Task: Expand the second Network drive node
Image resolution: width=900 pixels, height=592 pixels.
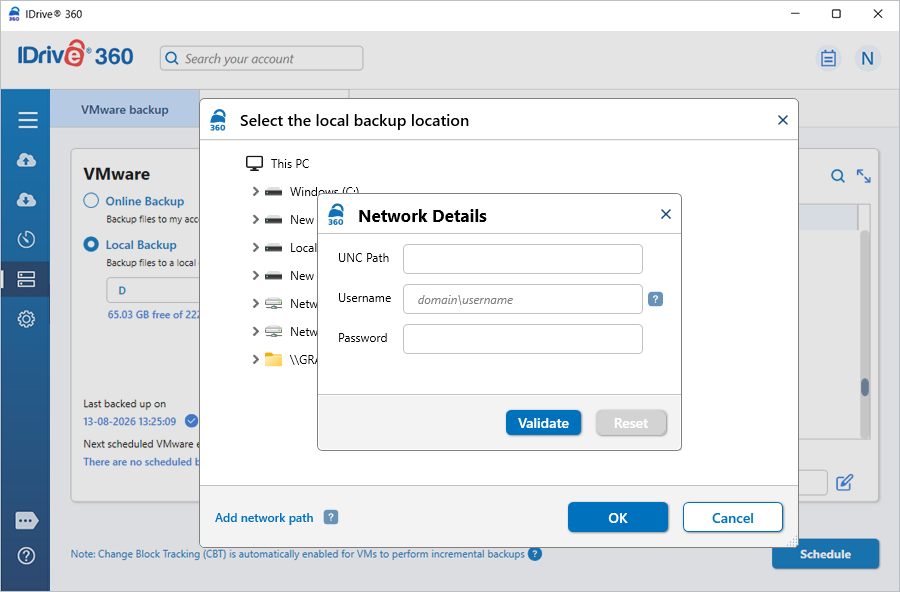Action: coord(255,331)
